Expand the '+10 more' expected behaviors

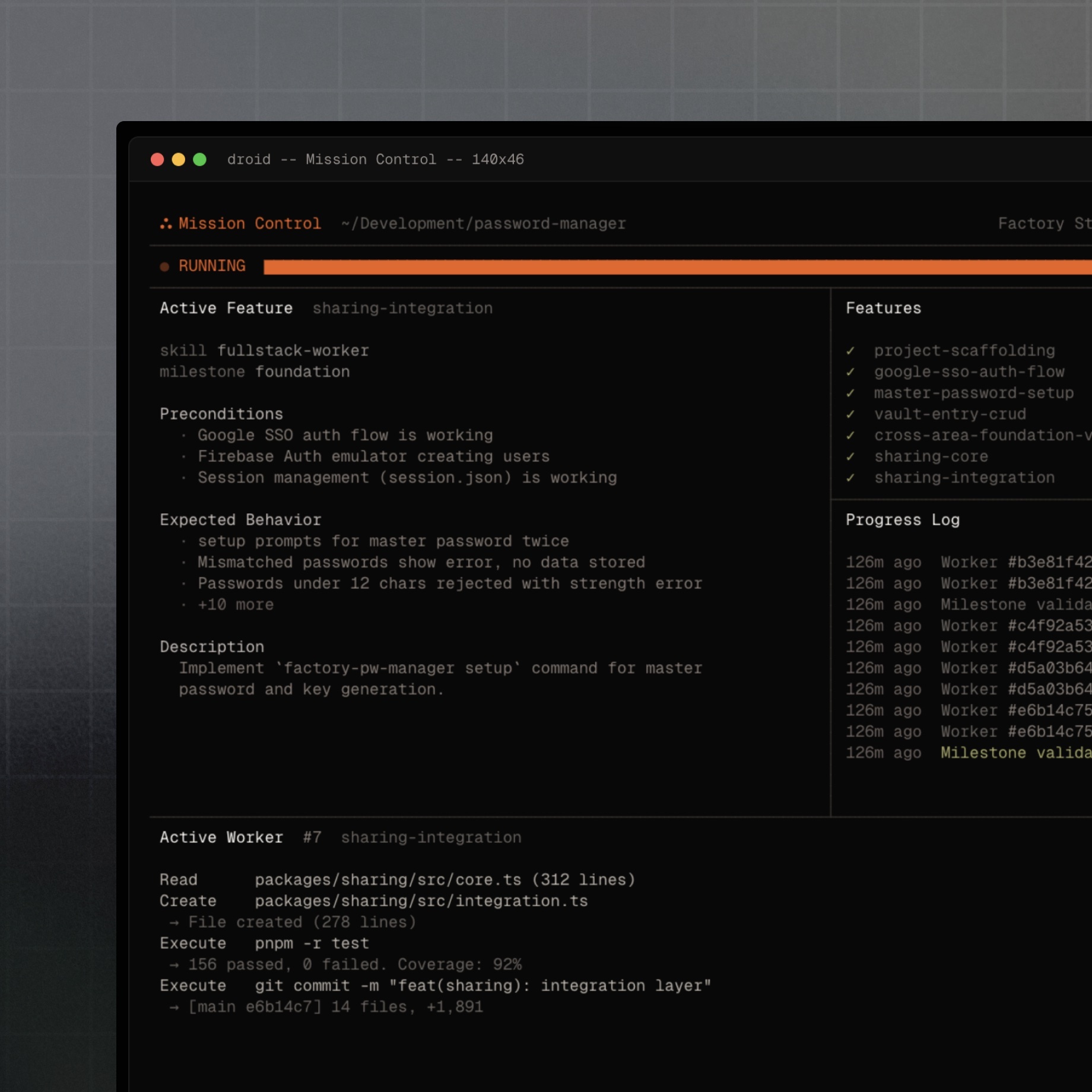tap(236, 605)
